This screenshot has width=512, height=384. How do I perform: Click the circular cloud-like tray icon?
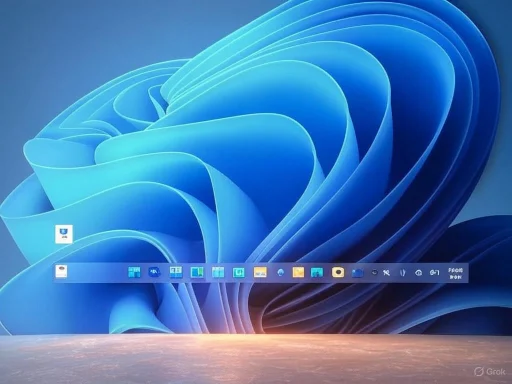click(419, 273)
